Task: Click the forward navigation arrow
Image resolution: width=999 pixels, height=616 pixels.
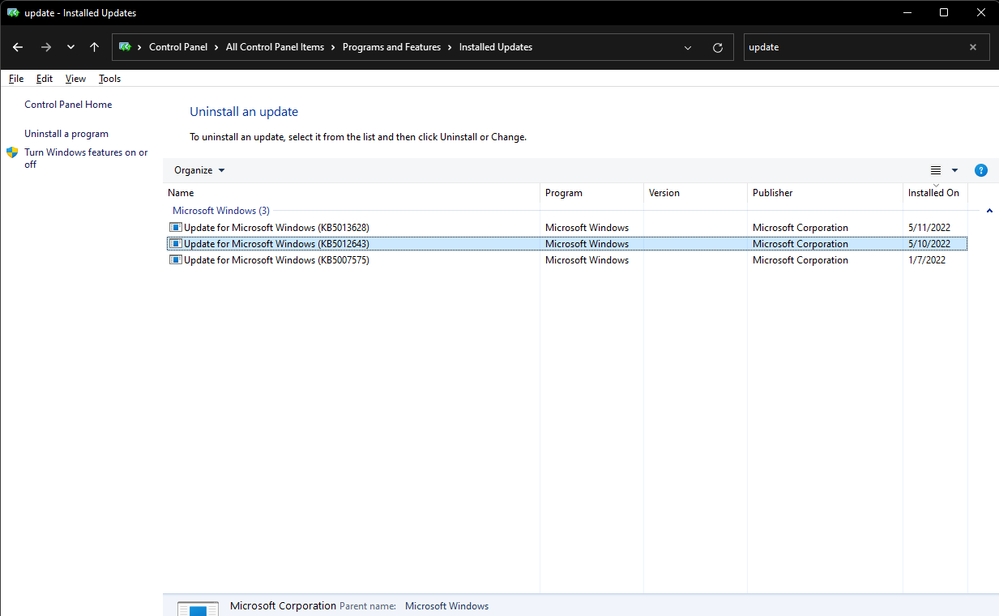Action: point(46,47)
